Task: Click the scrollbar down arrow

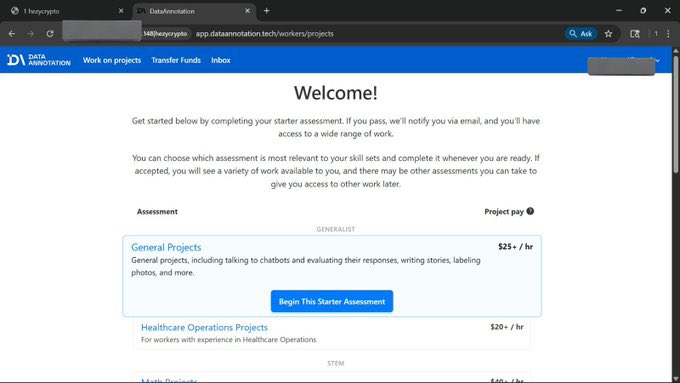Action: [x=676, y=379]
